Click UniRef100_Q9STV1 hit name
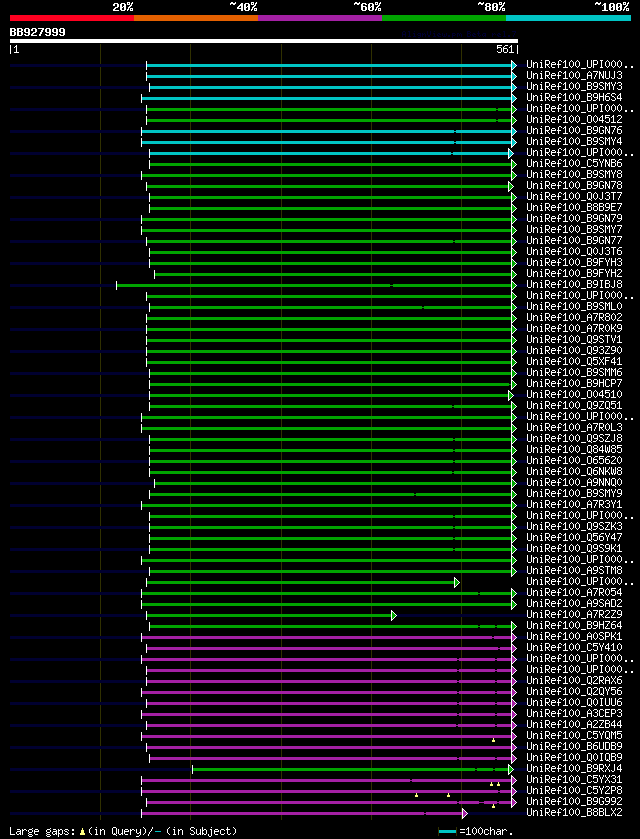This screenshot has width=640, height=839. point(574,340)
